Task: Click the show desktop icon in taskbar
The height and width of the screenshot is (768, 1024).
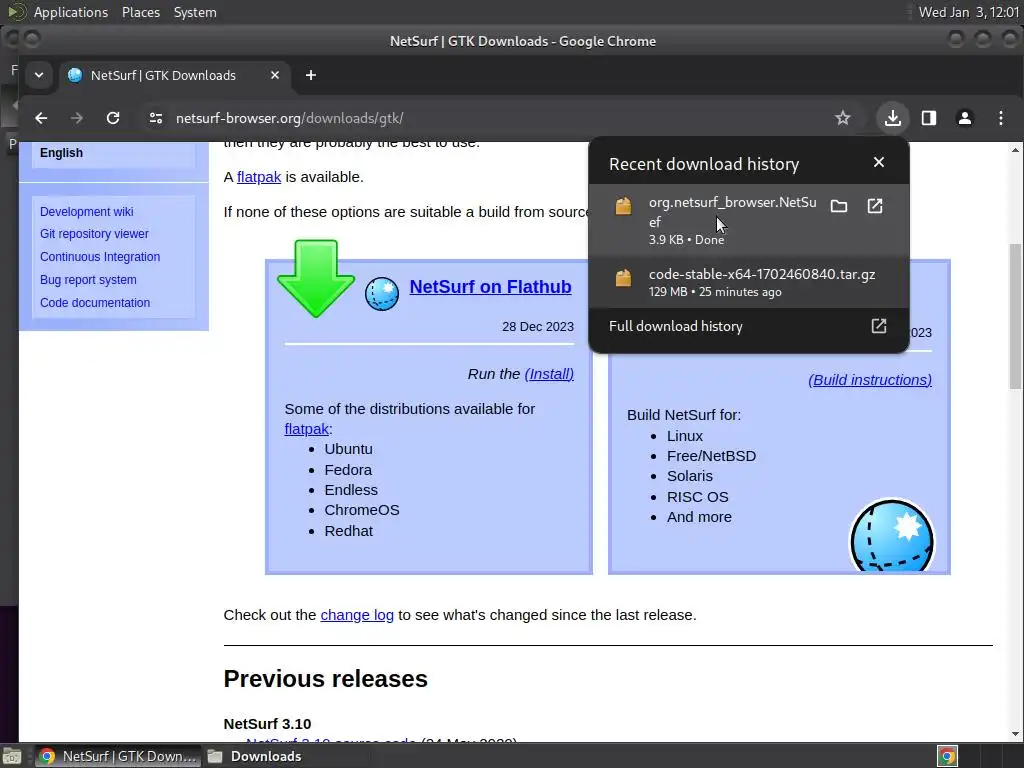Action: [x=13, y=756]
